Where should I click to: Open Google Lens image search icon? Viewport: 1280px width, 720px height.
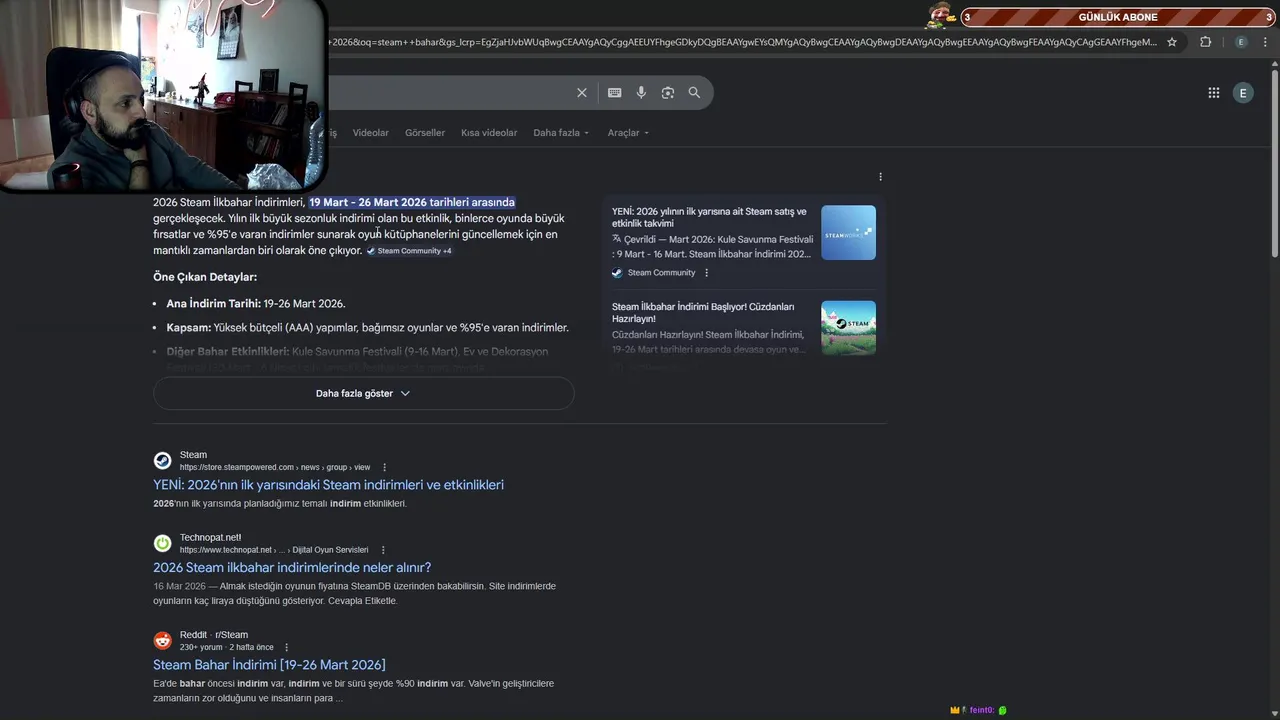668,93
